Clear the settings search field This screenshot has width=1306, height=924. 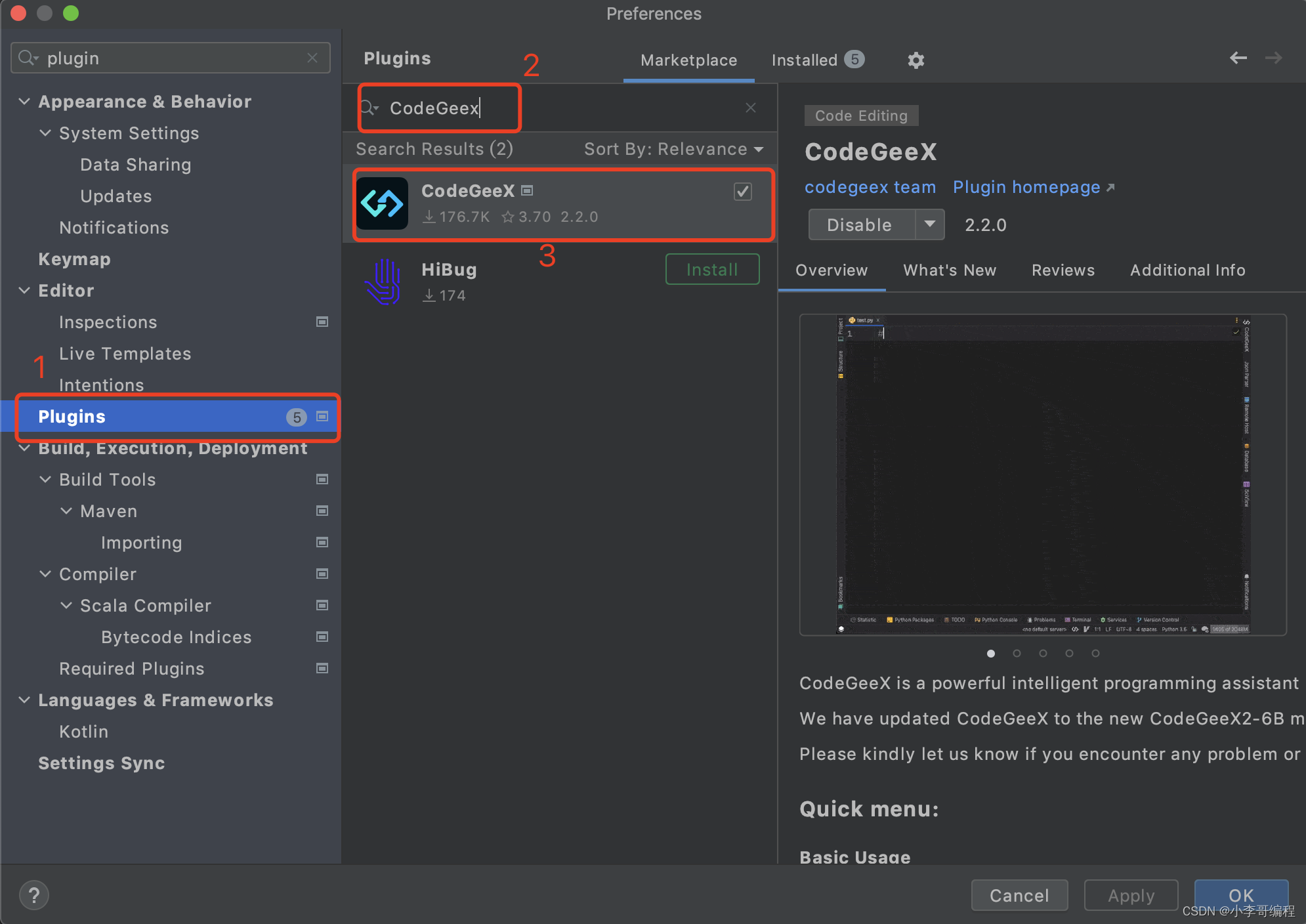point(312,58)
